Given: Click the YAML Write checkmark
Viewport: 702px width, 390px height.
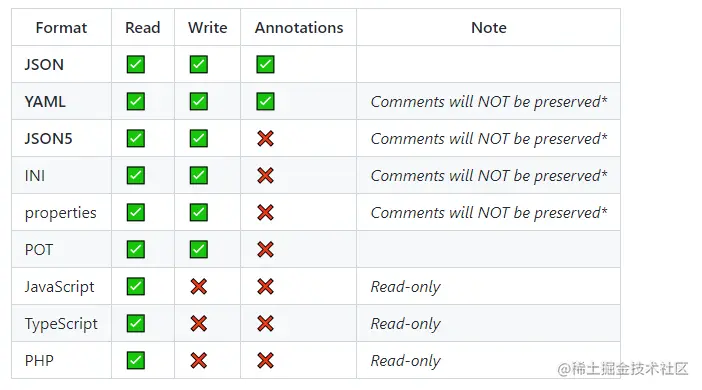Looking at the screenshot, I should point(199,101).
